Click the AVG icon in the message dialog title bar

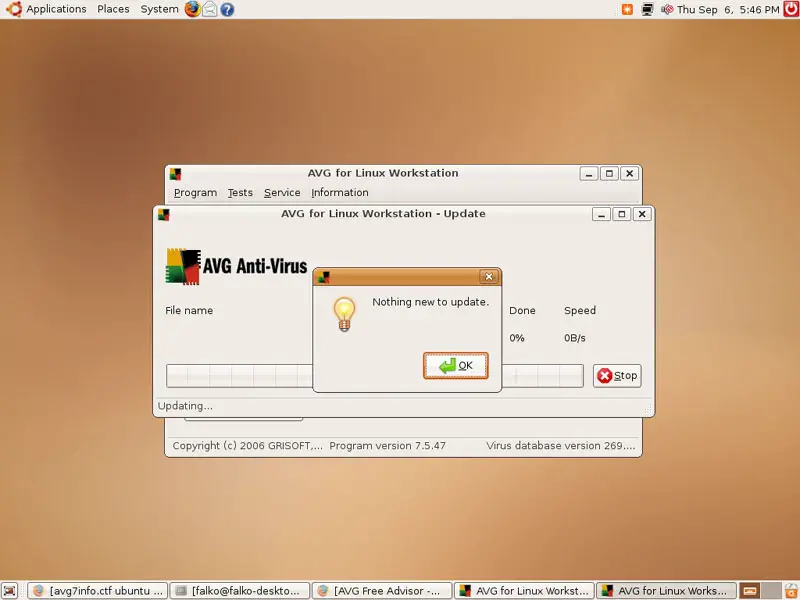(x=323, y=277)
